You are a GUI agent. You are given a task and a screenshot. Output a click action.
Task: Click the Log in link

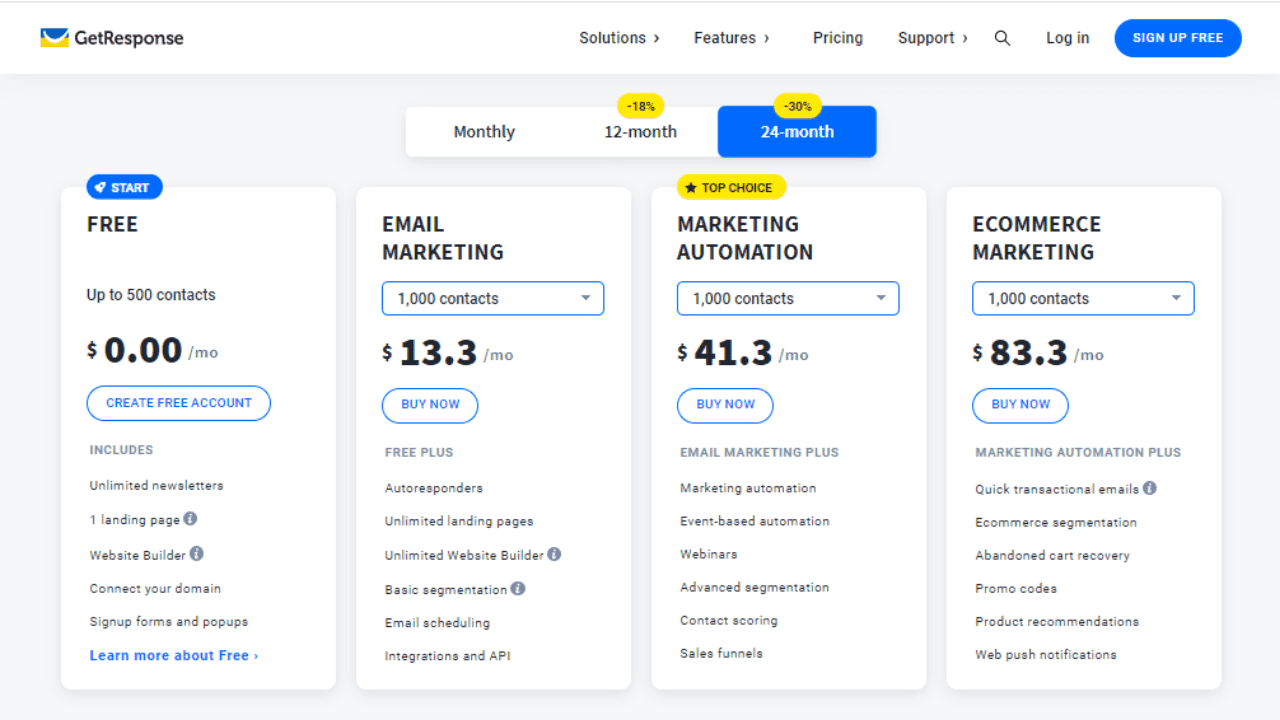pyautogui.click(x=1068, y=38)
